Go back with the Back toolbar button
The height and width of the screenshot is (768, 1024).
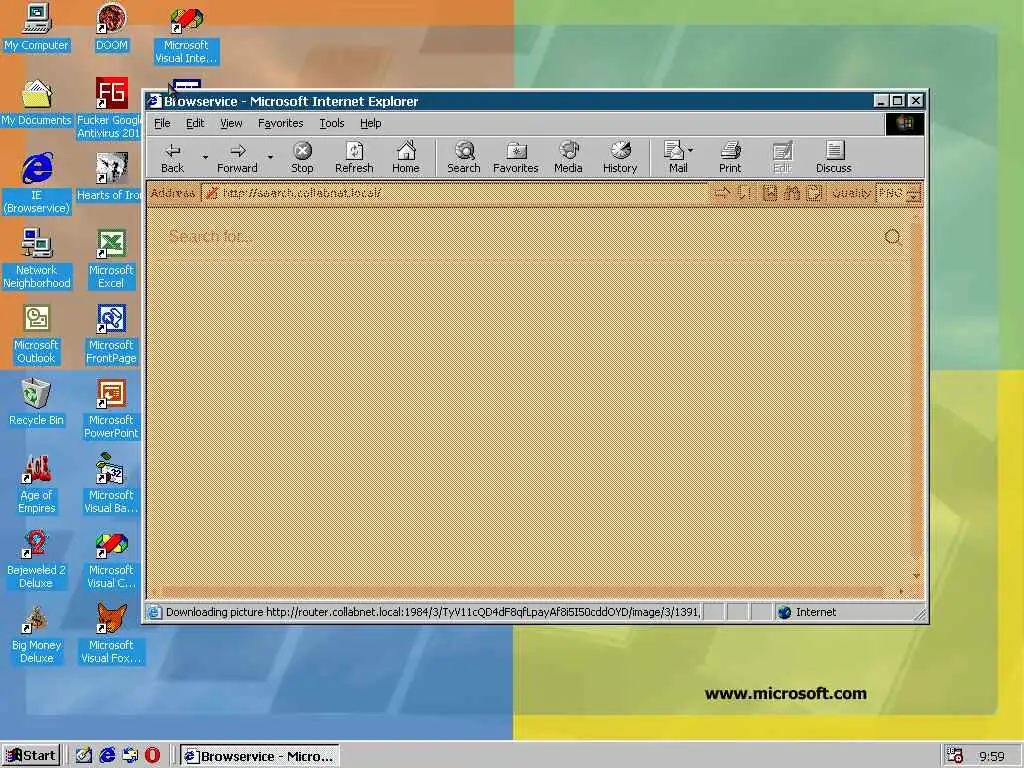tap(172, 158)
